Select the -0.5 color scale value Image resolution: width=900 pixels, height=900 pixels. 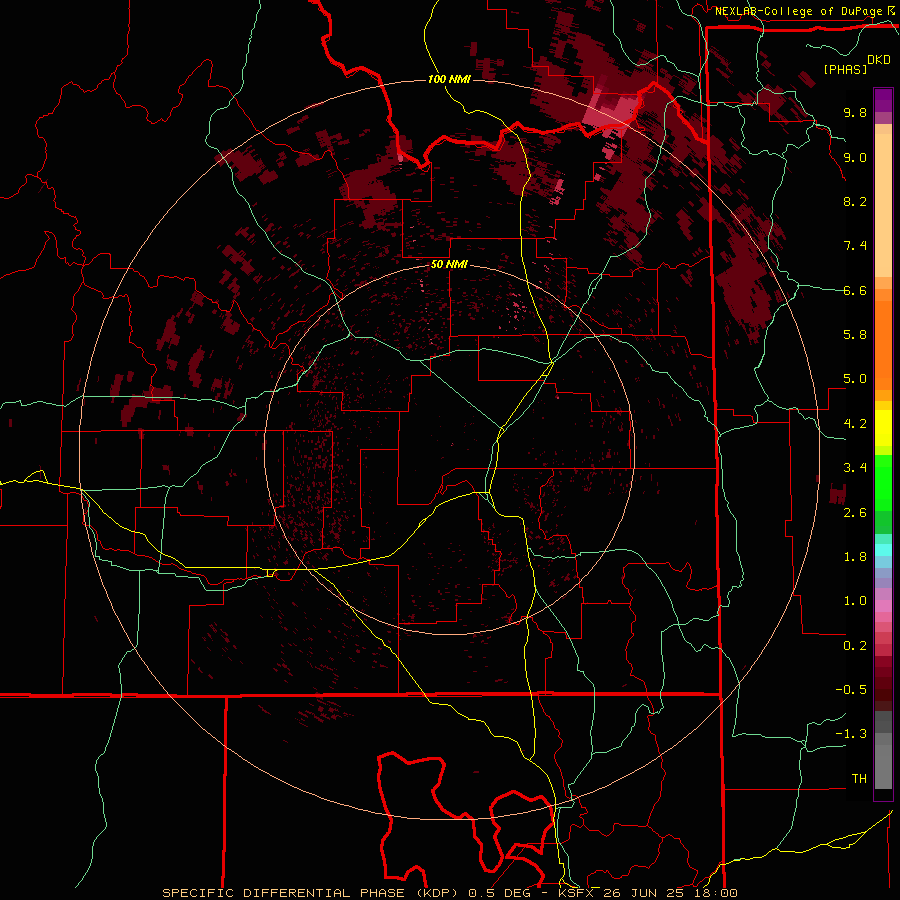851,690
